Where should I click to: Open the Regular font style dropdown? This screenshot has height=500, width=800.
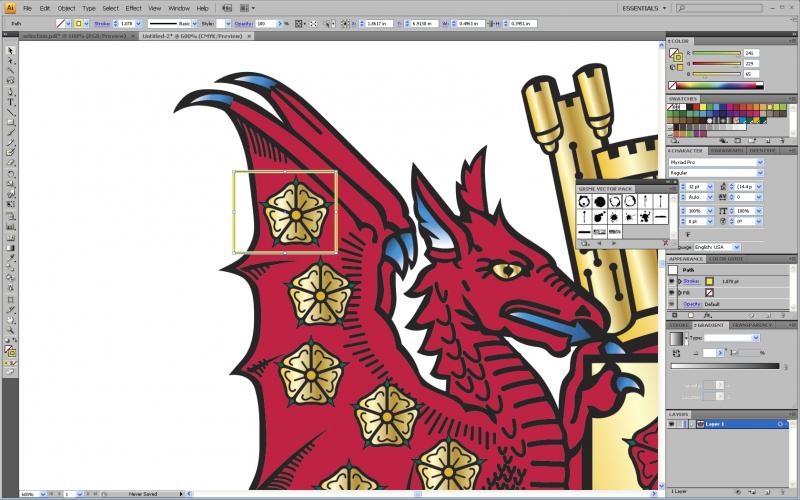[760, 173]
